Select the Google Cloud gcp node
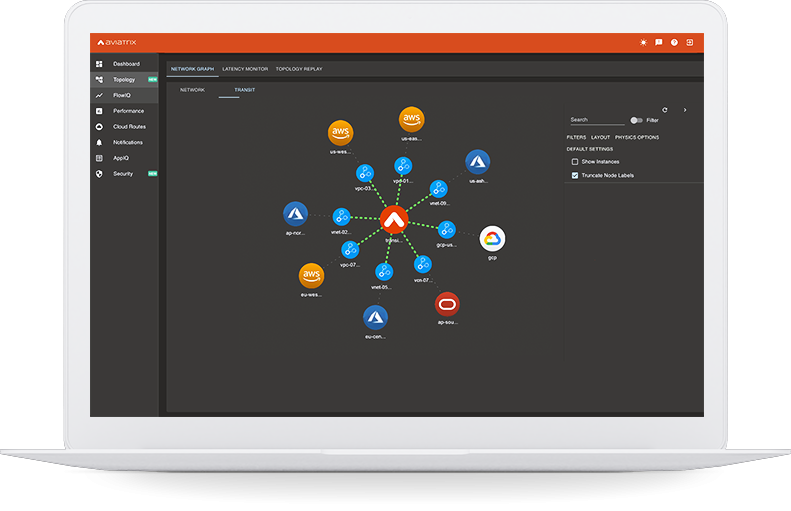Image resolution: width=791 pixels, height=511 pixels. tap(492, 239)
